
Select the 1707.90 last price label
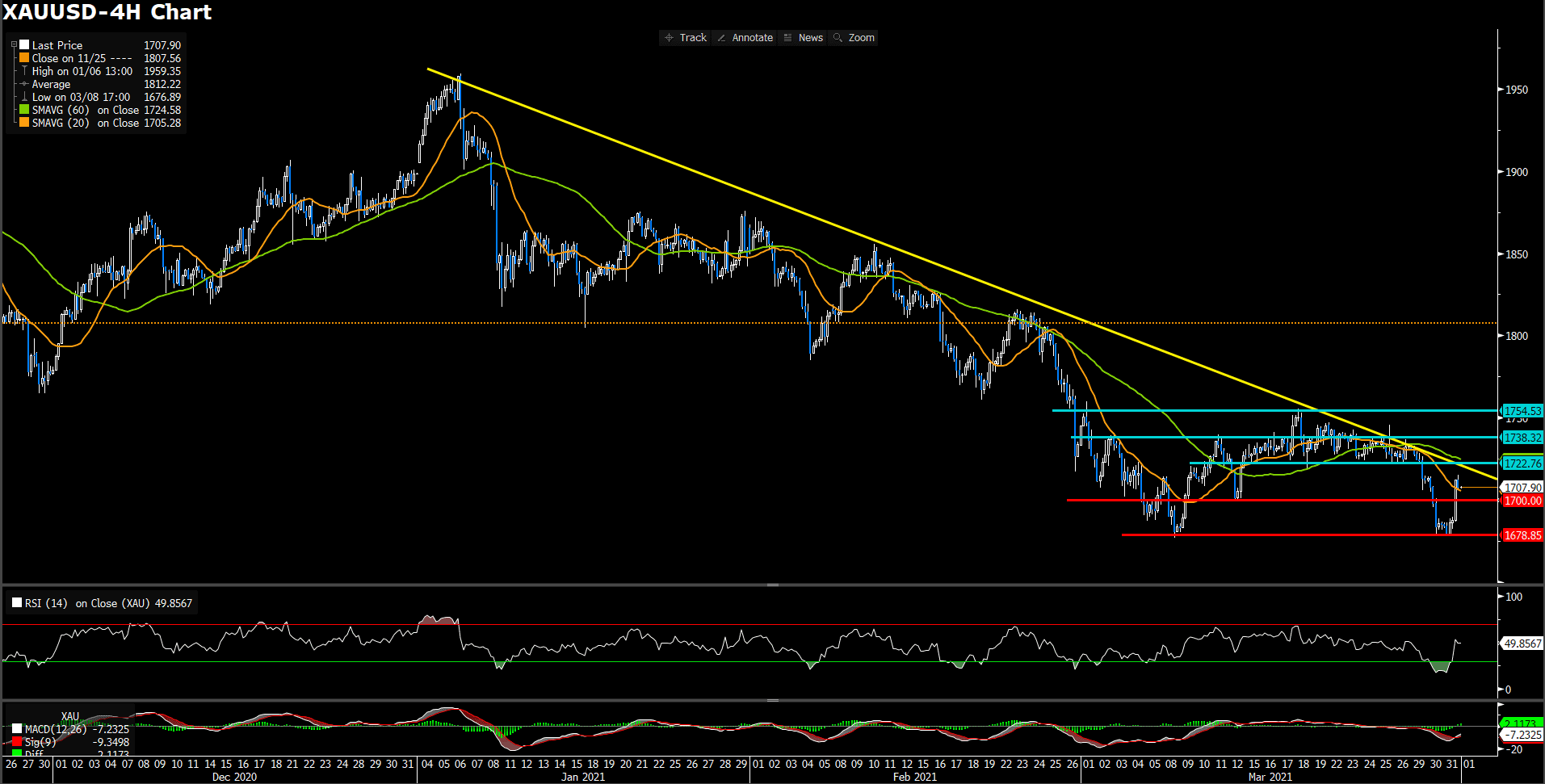coord(1522,488)
